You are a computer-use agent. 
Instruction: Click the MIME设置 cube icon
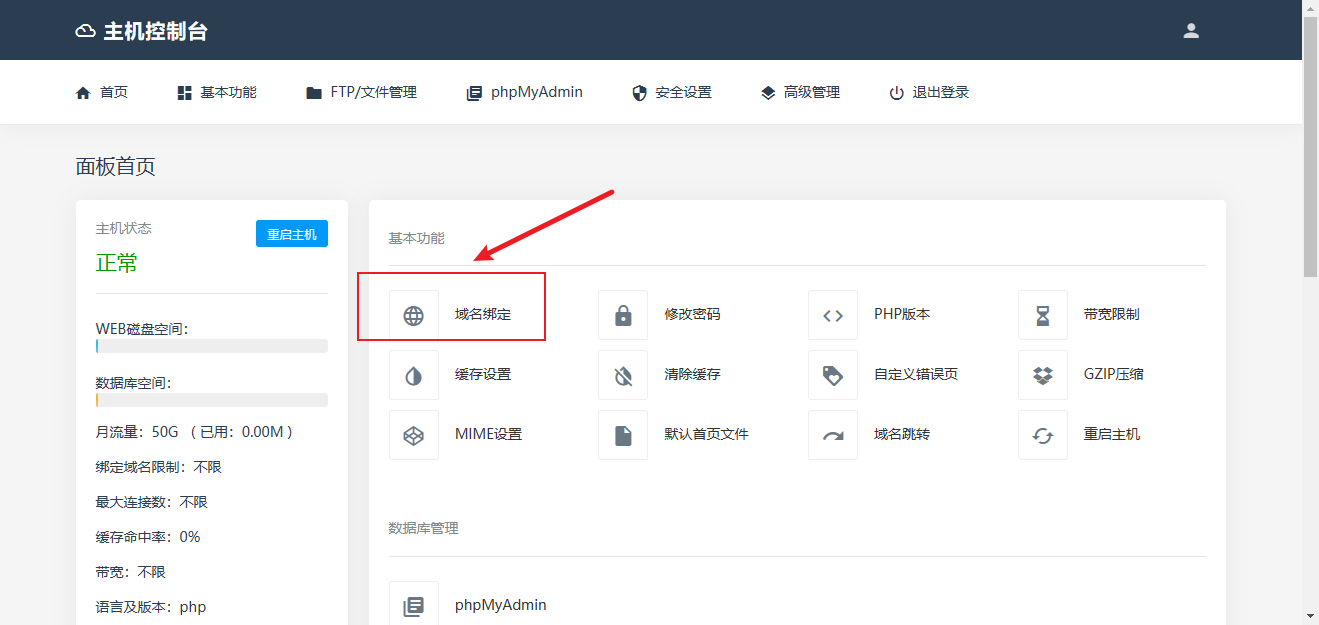[414, 436]
